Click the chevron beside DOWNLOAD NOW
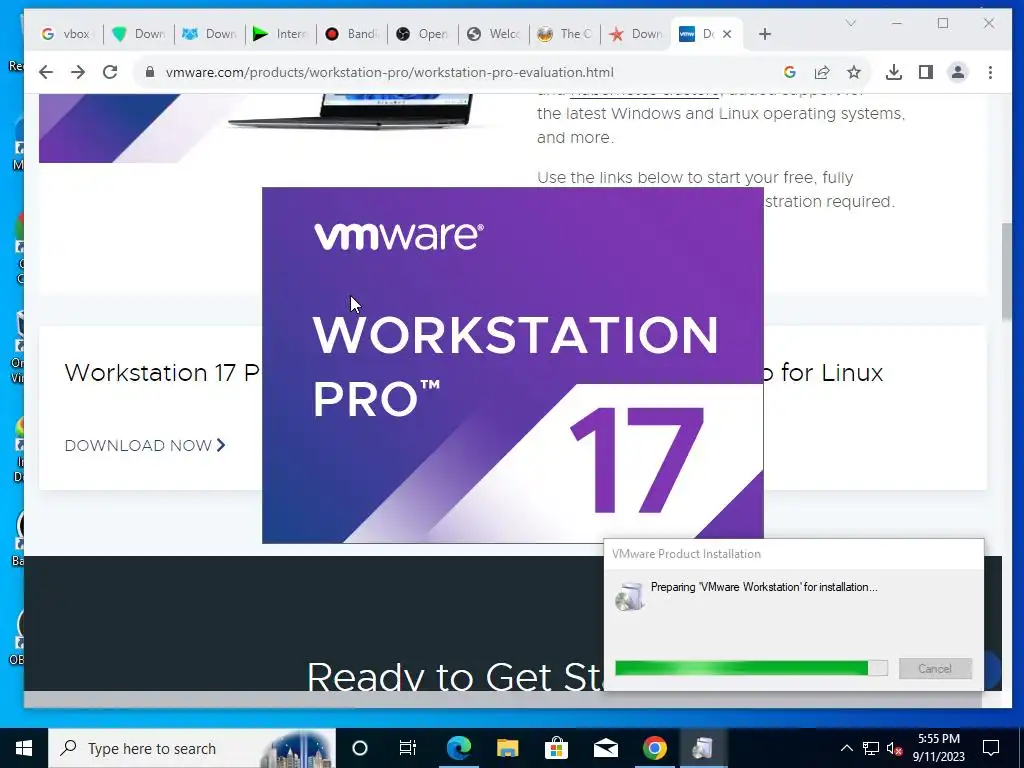This screenshot has height=768, width=1024. [221, 445]
